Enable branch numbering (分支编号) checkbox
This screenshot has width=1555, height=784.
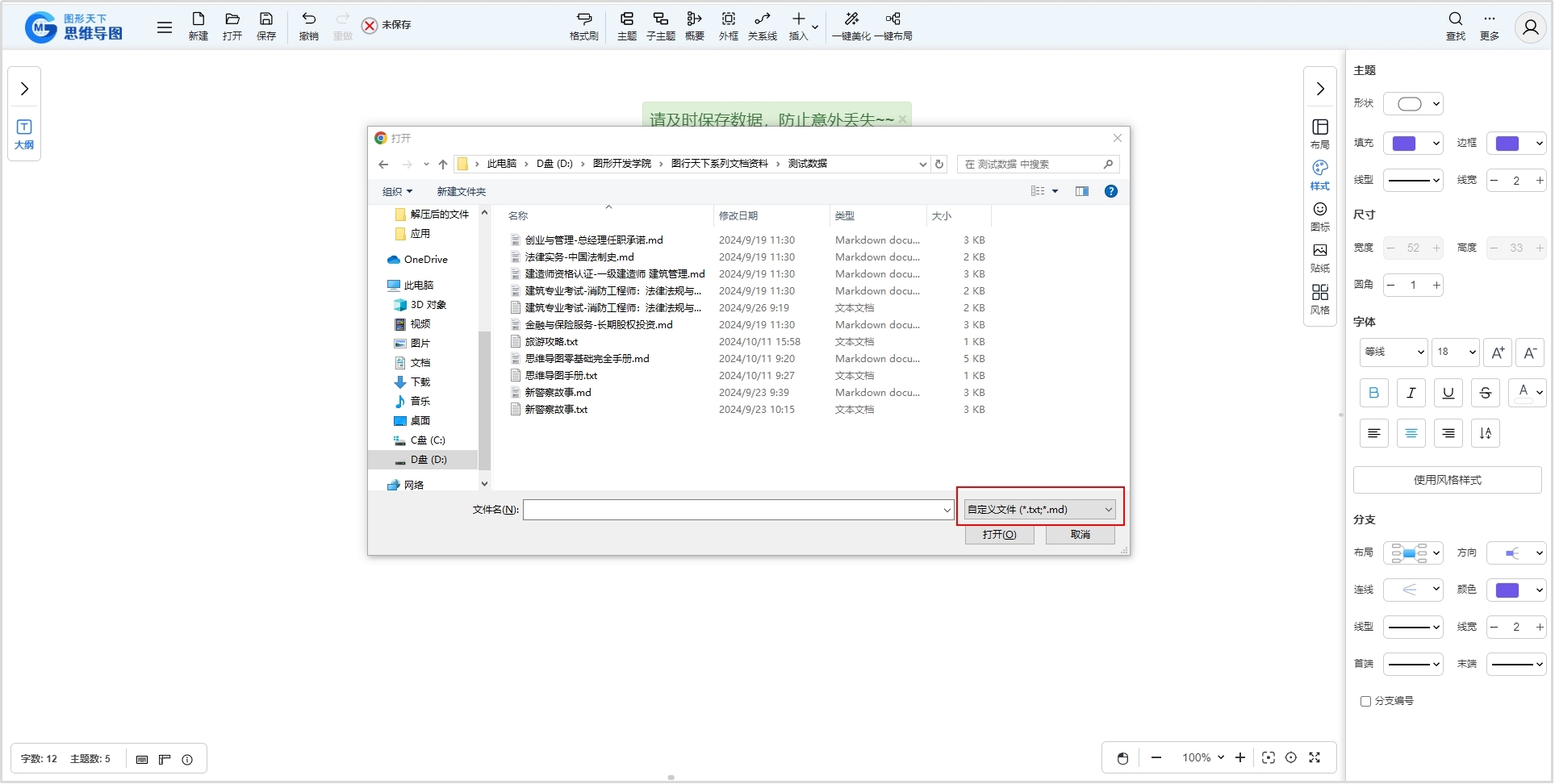pos(1365,701)
